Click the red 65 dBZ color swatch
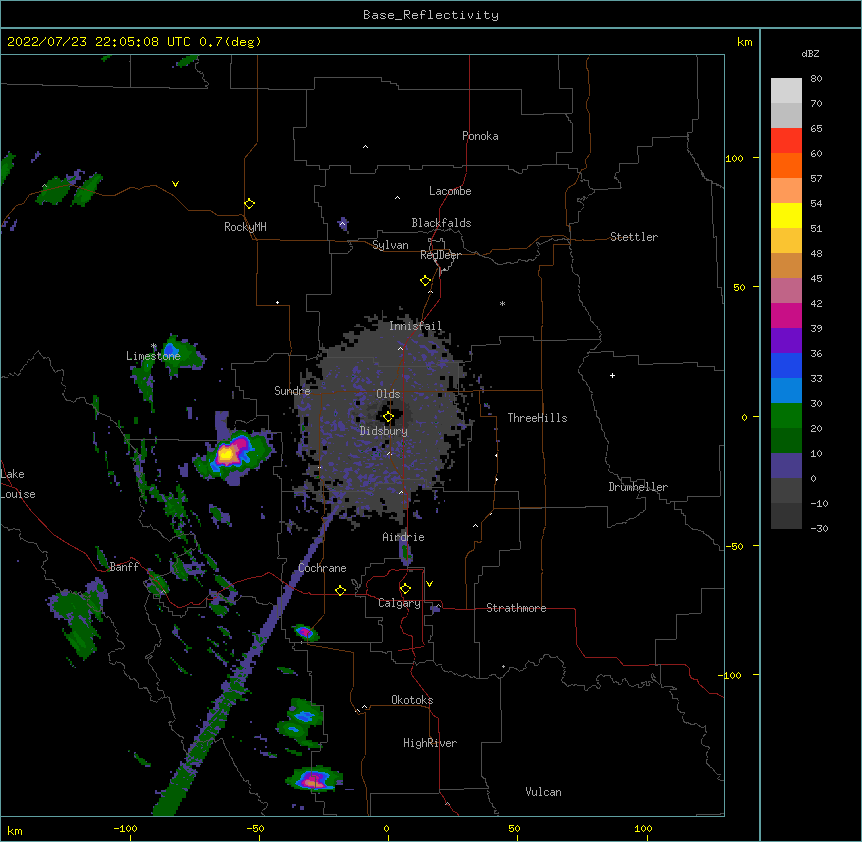Viewport: 862px width, 842px height. tap(786, 140)
